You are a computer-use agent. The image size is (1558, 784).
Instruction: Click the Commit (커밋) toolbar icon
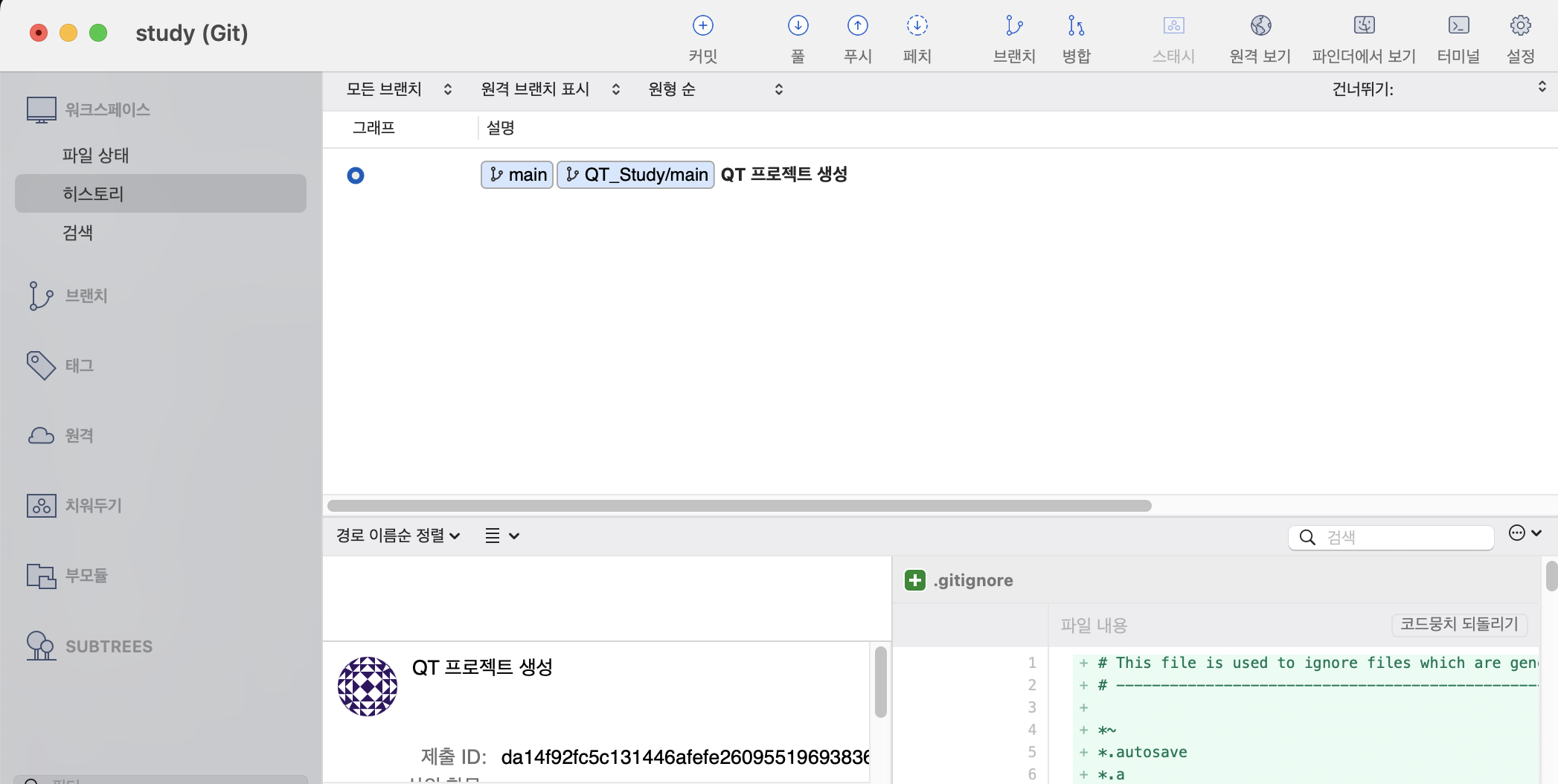pos(702,26)
